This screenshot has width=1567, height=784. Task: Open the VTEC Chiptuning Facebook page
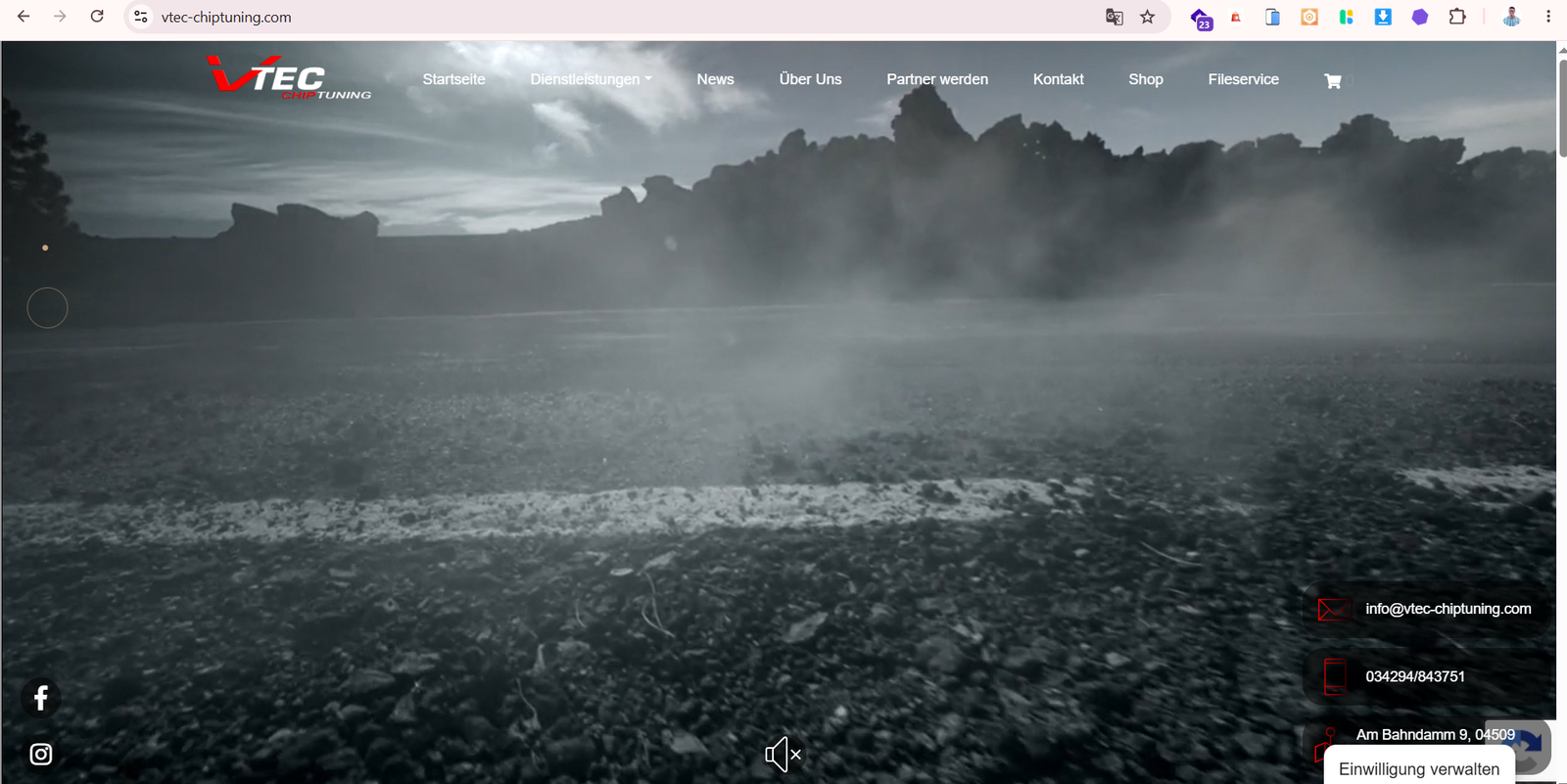41,698
